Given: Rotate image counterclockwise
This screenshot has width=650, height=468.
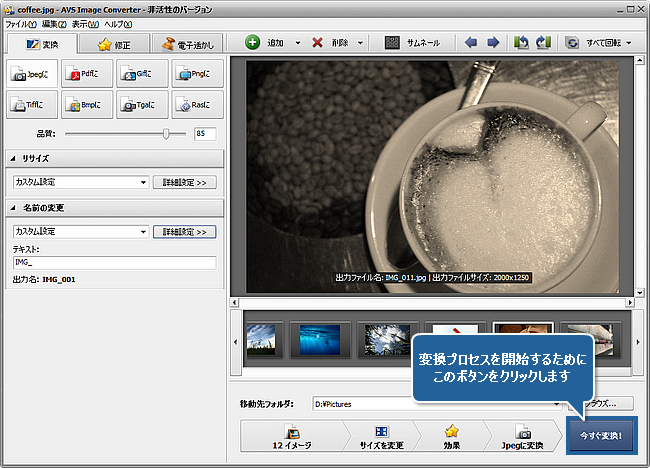Looking at the screenshot, I should [521, 42].
